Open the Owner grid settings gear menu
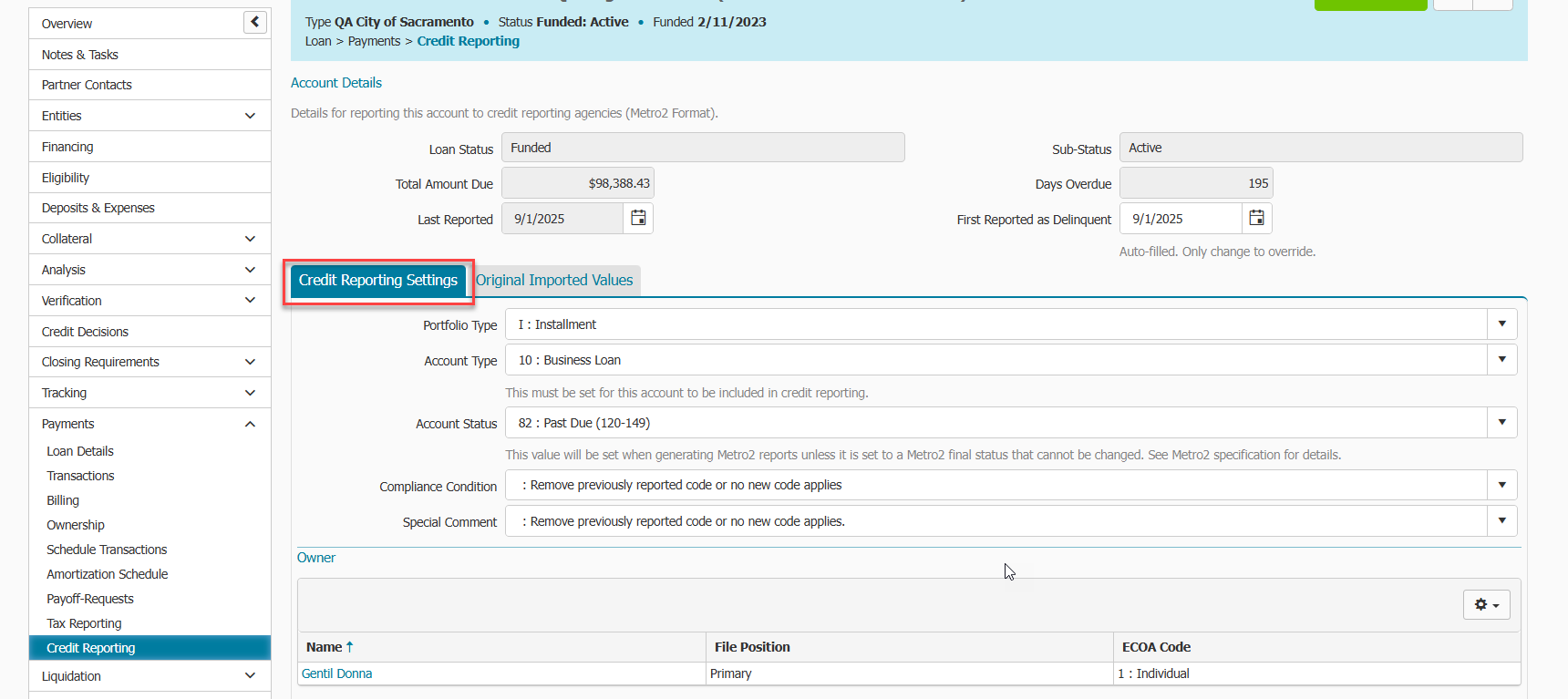 tap(1487, 605)
